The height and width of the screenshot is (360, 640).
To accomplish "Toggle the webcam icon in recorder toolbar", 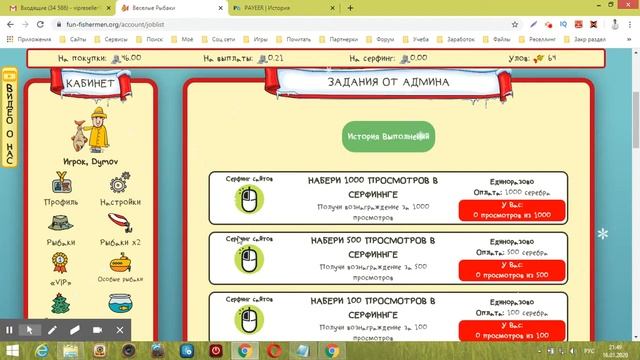I will click(97, 330).
